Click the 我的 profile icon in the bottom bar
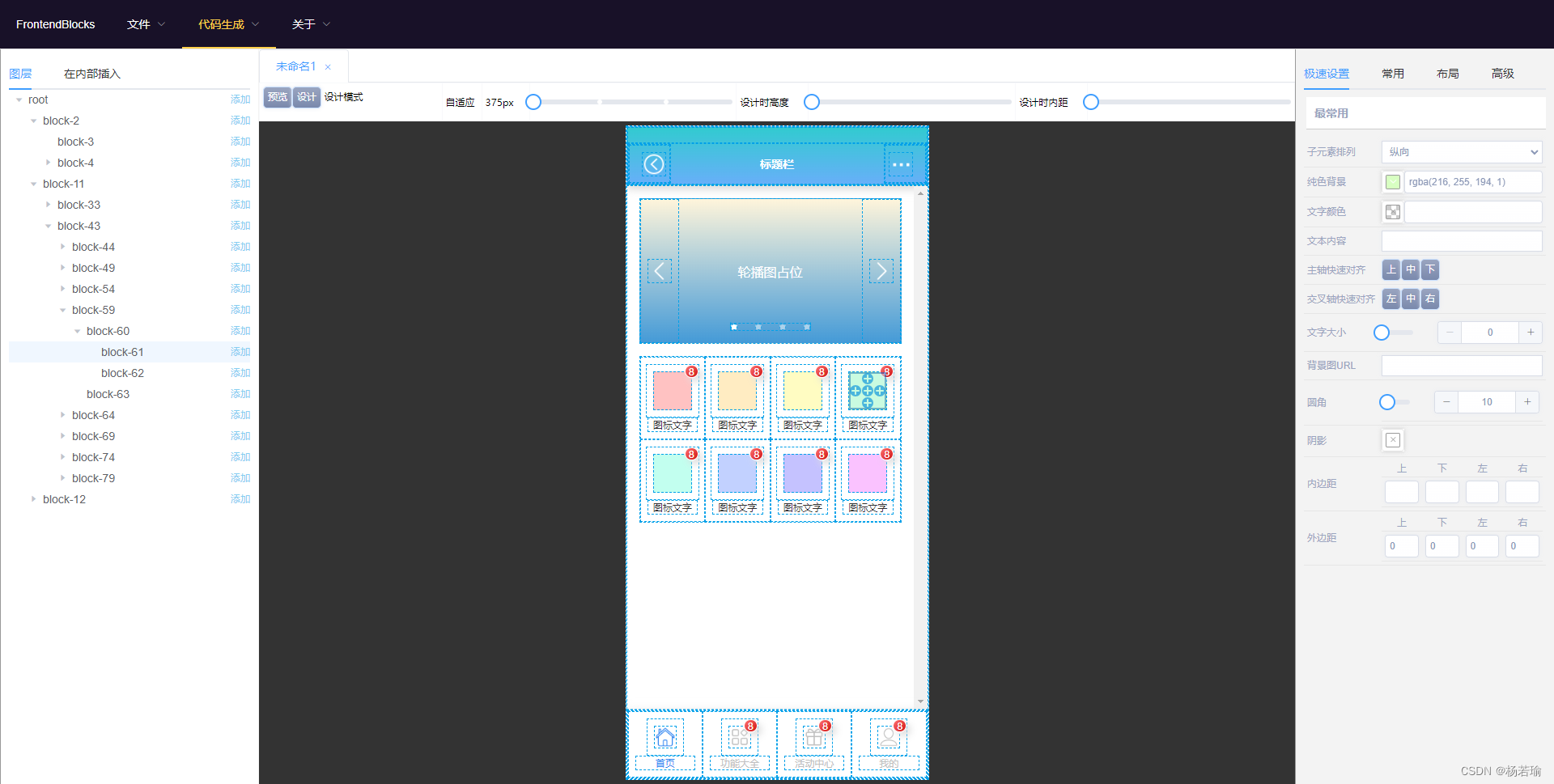This screenshot has width=1554, height=784. click(x=889, y=736)
